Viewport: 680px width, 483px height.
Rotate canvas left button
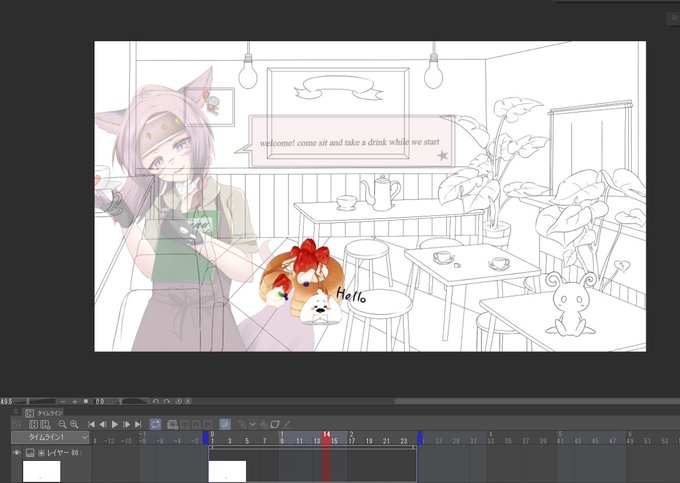coord(155,401)
